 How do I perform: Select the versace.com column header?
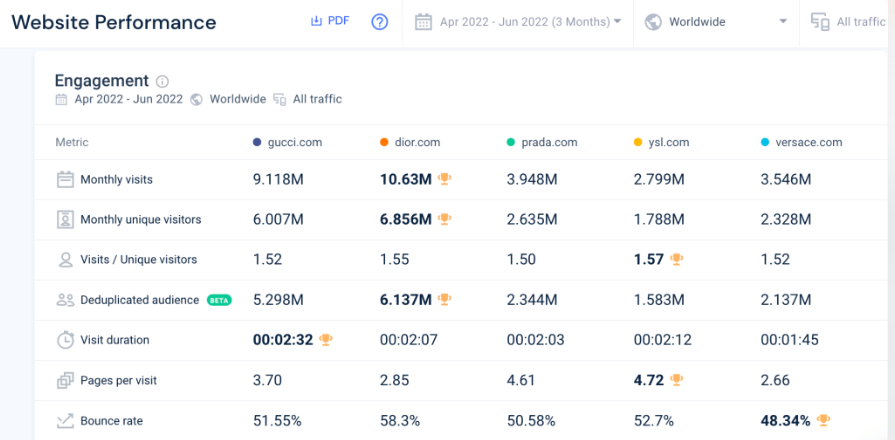[809, 143]
